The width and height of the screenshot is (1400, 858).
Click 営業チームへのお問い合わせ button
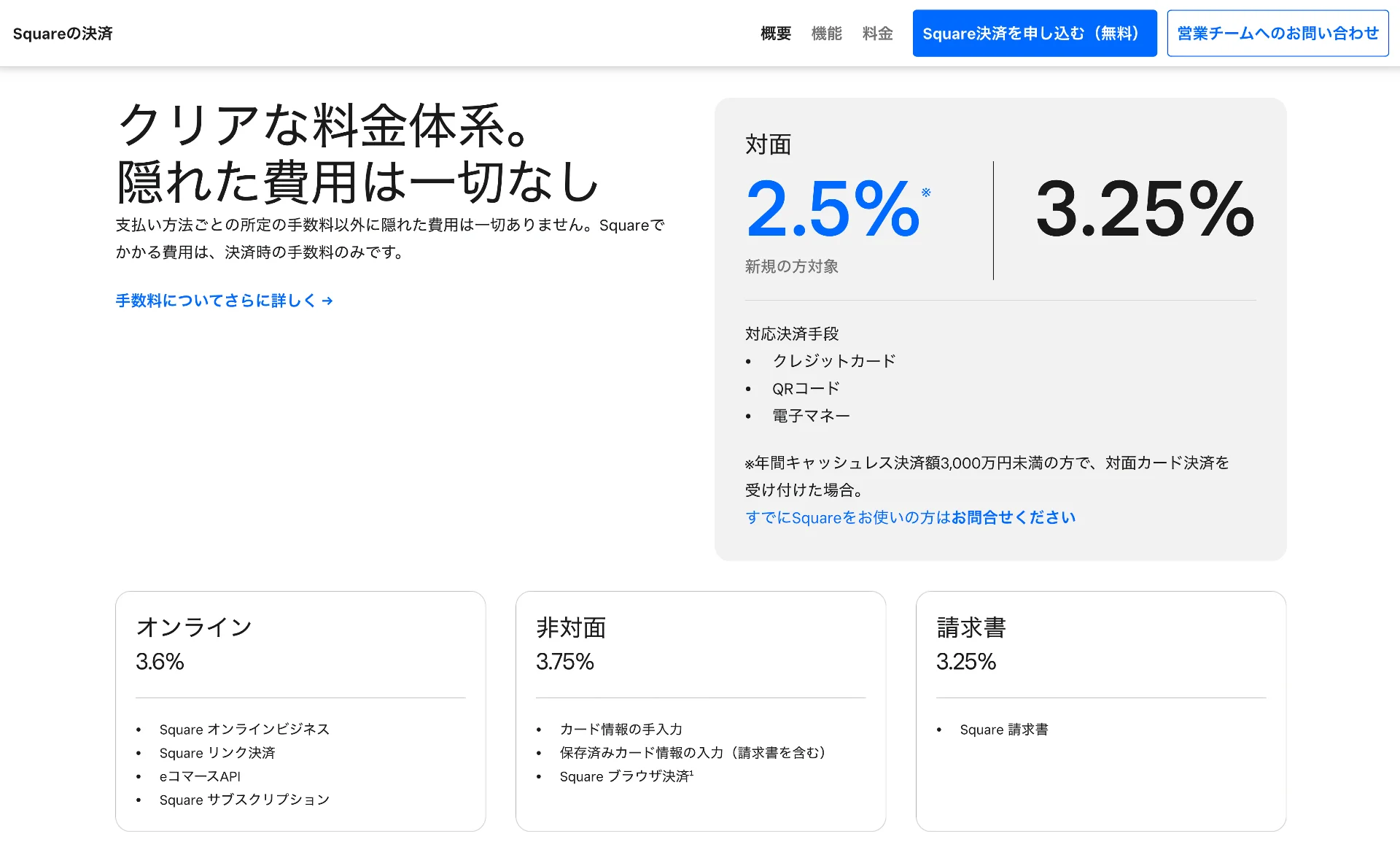coord(1277,34)
